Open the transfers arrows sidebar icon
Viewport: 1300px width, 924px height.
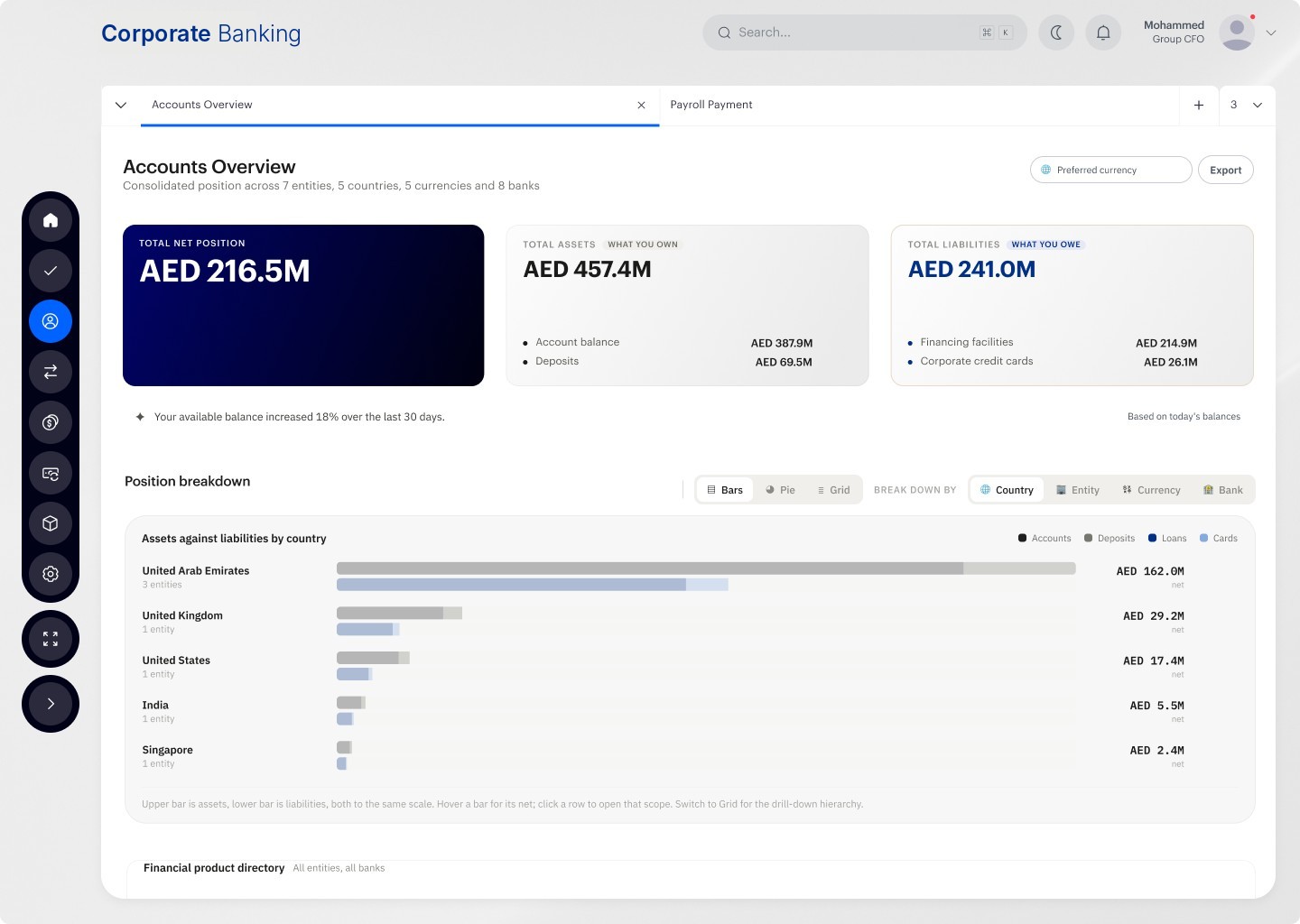click(51, 372)
